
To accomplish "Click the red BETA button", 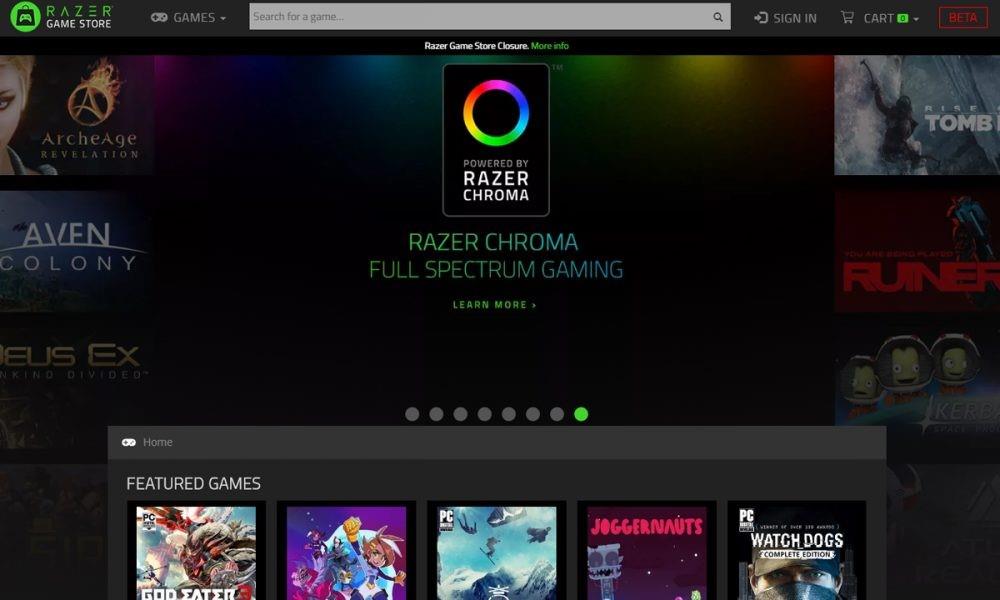I will point(963,17).
